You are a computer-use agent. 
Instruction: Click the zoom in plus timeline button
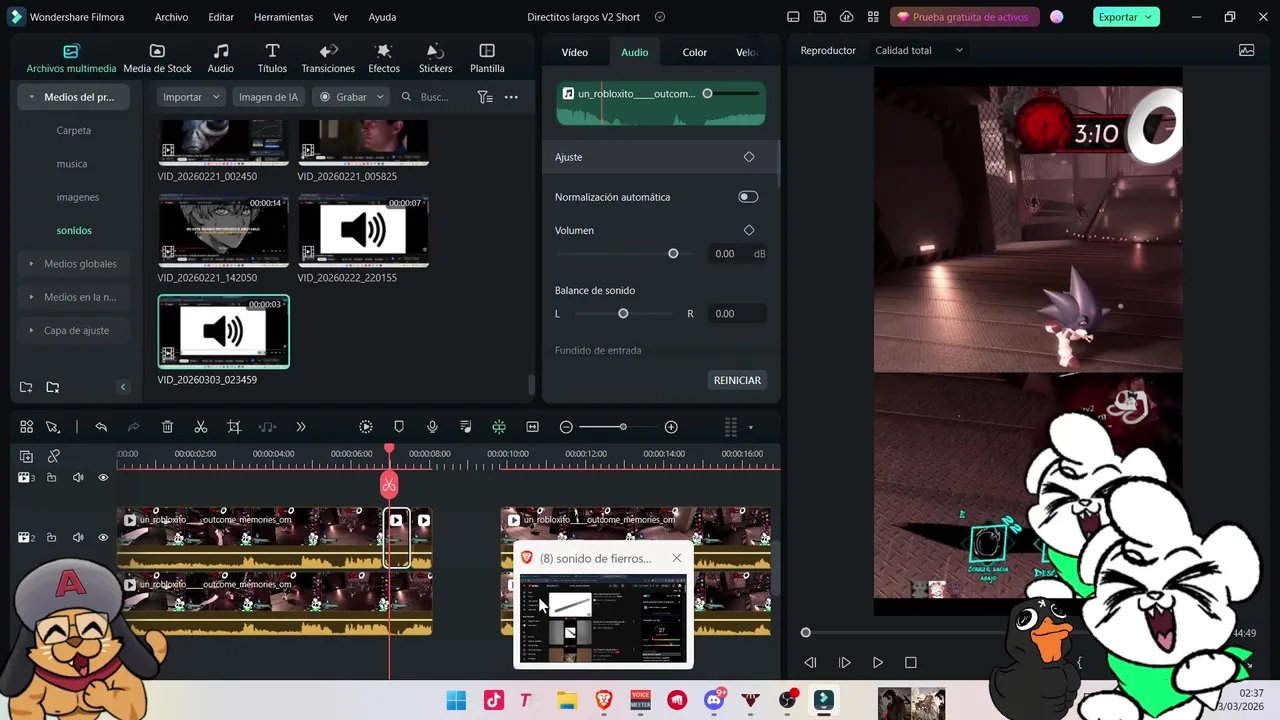[671, 427]
